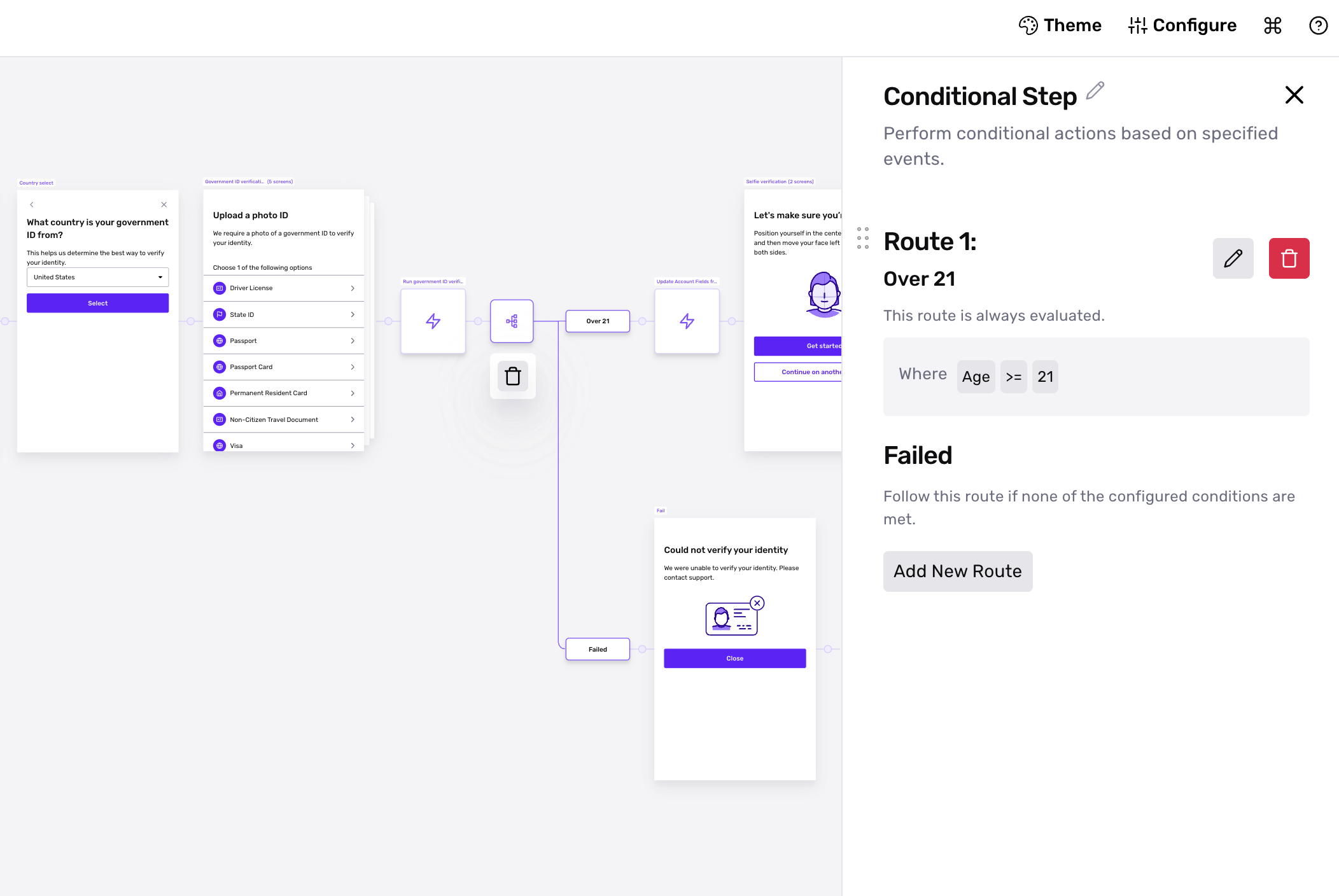1339x896 pixels.
Task: Click the Age condition input field
Action: click(975, 376)
